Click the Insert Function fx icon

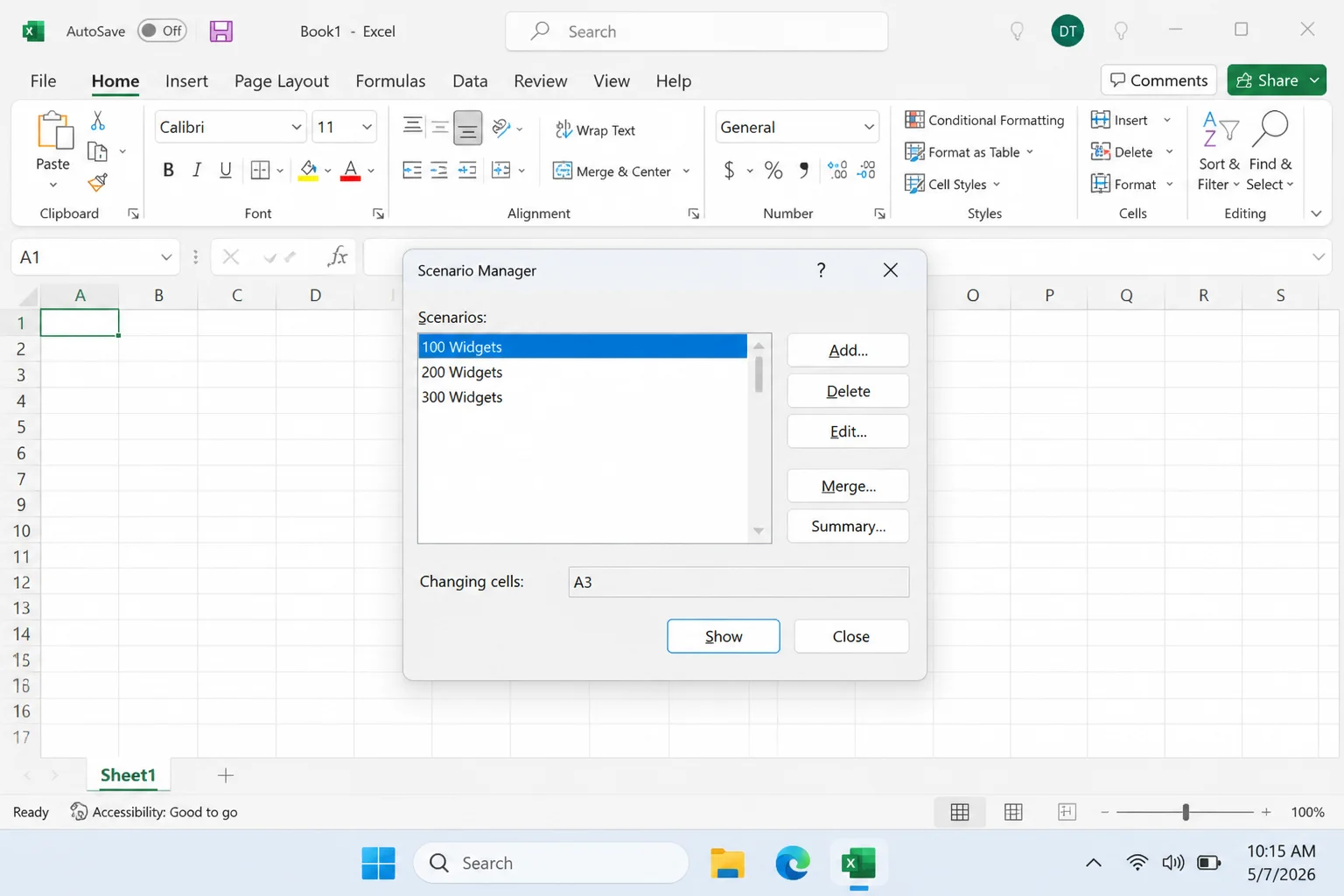[337, 256]
